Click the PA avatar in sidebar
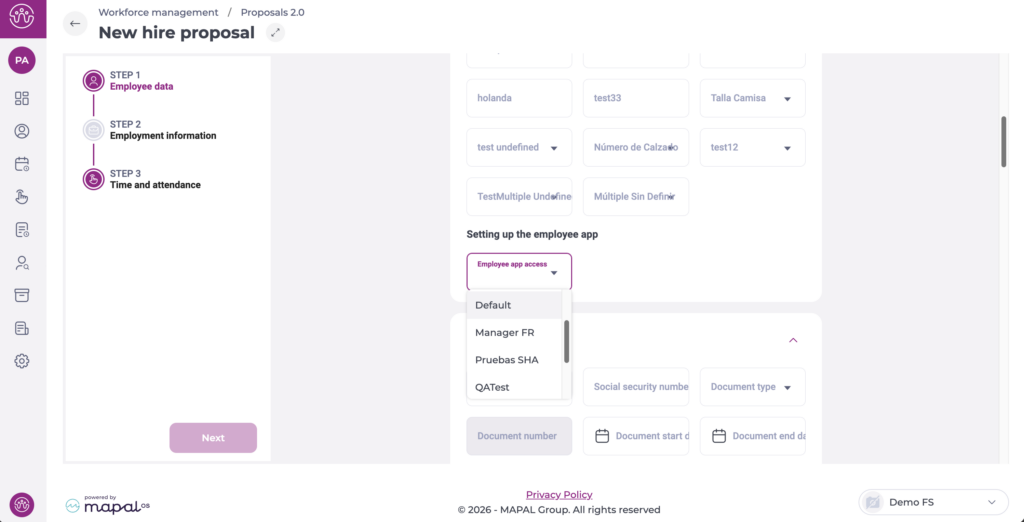This screenshot has width=1024, height=522. pos(22,61)
